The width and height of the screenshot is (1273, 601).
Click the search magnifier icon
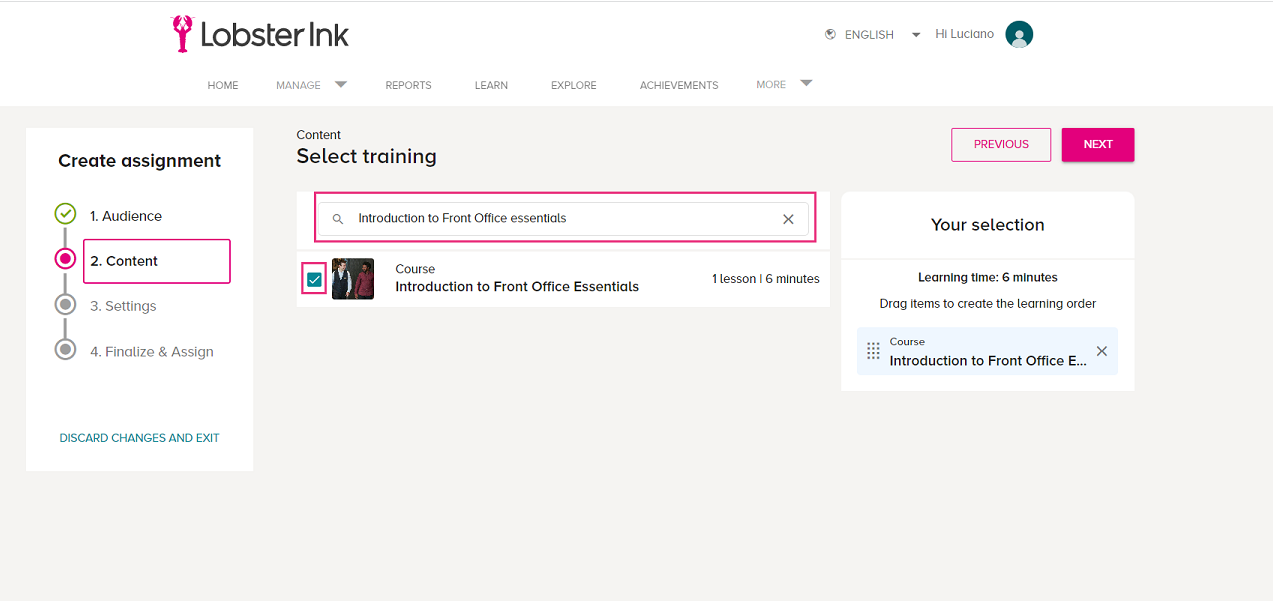338,219
